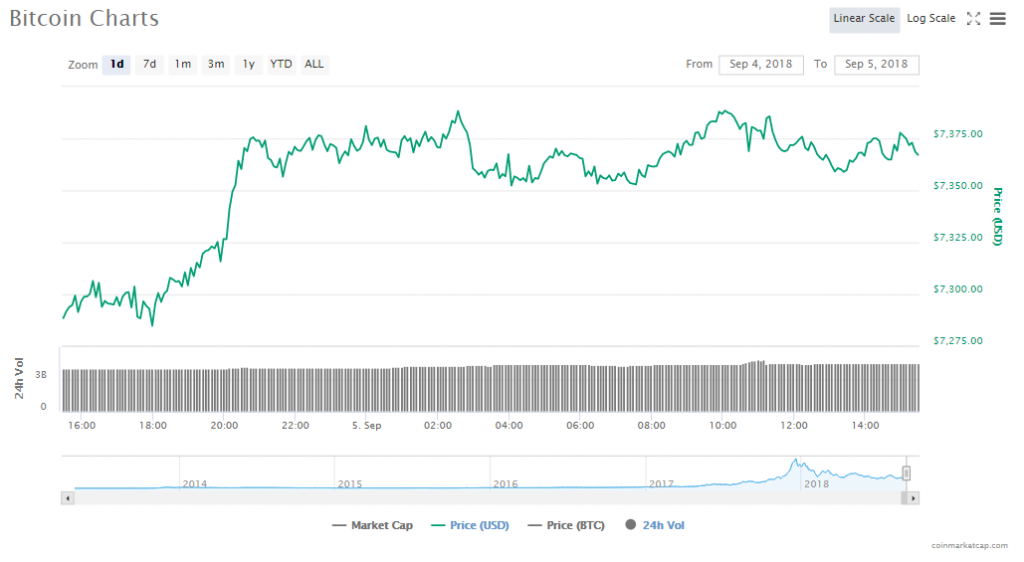Click the fullscreen expand icon
1024x562 pixels.
coord(973,19)
